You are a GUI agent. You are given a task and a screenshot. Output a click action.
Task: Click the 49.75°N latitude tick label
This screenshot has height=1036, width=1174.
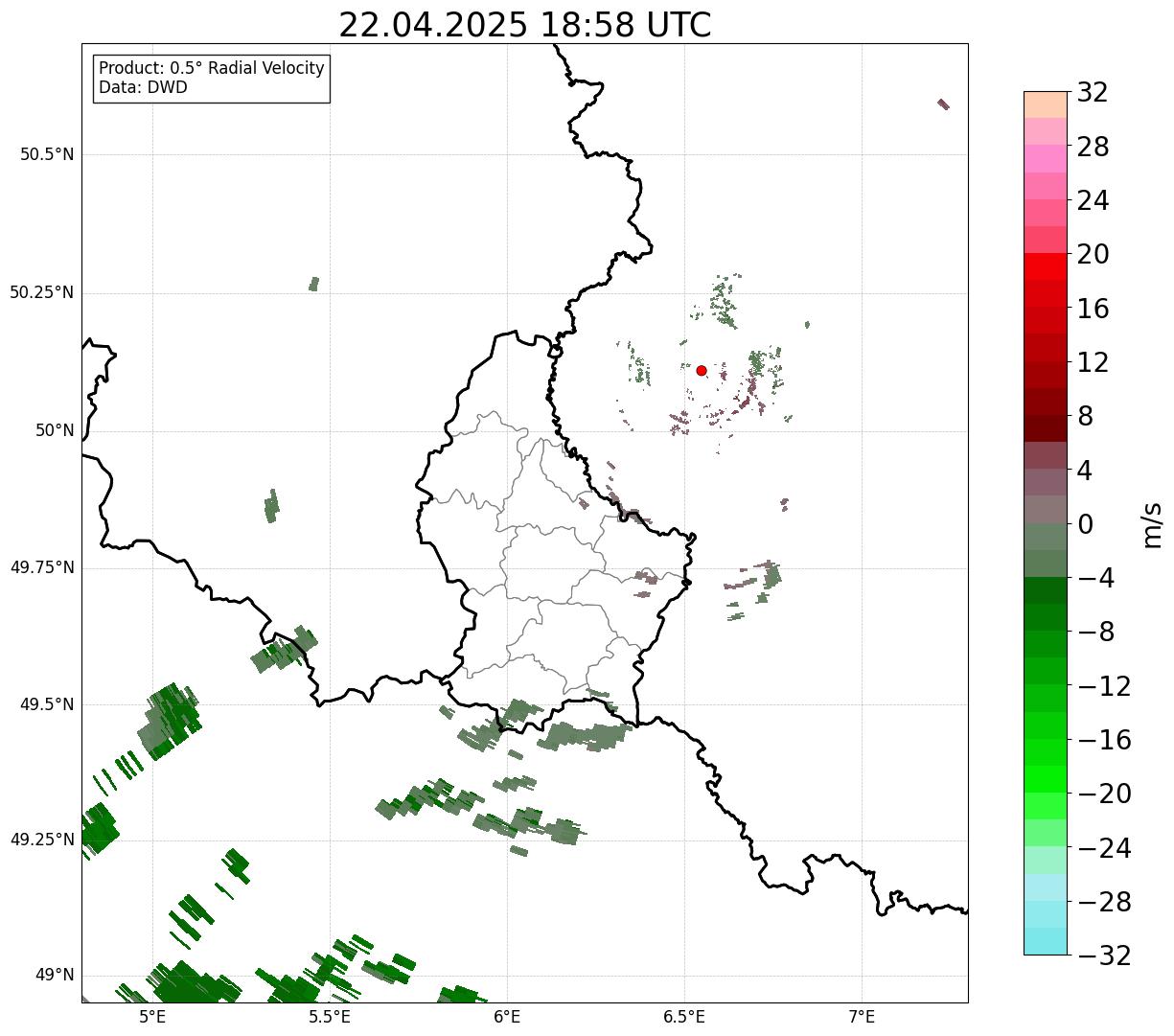(x=42, y=567)
